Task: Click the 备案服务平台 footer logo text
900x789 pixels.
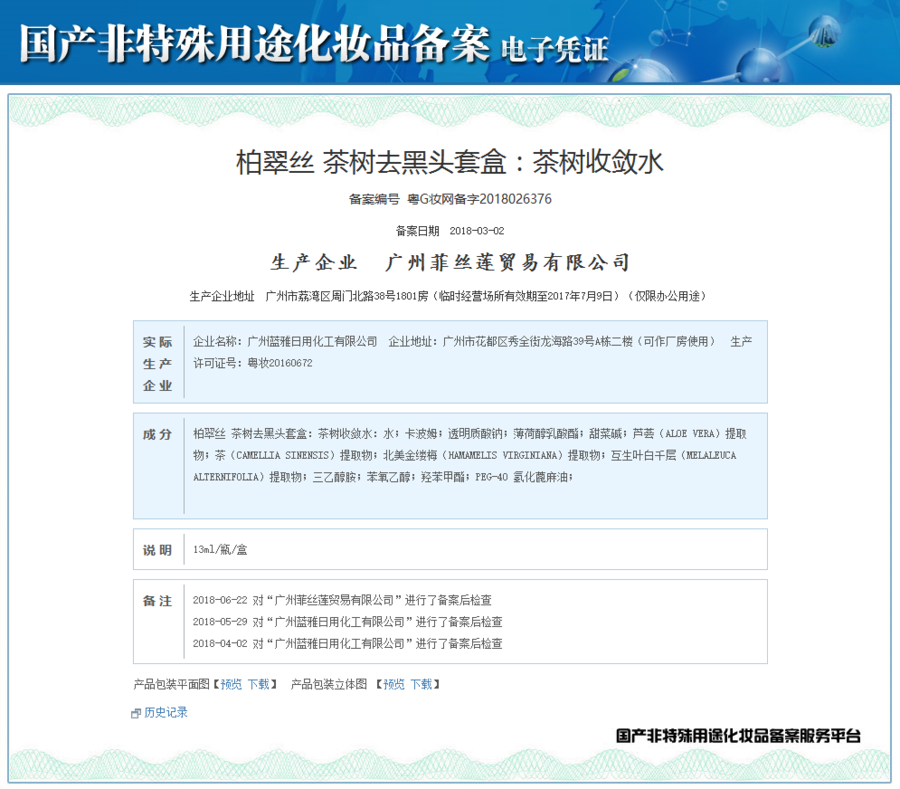Action: tap(738, 735)
